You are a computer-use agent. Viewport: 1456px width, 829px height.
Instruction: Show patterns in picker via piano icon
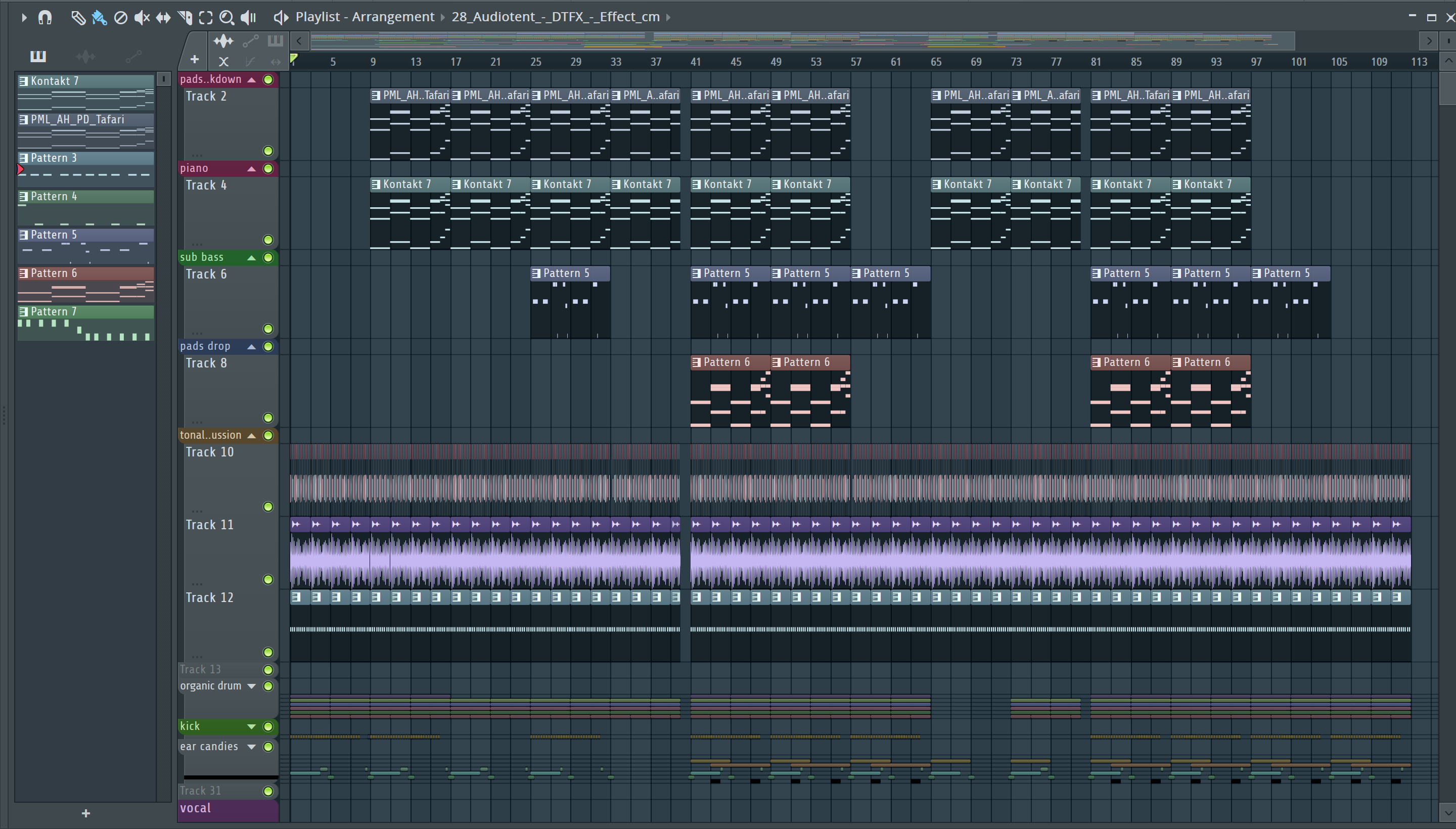[x=37, y=56]
